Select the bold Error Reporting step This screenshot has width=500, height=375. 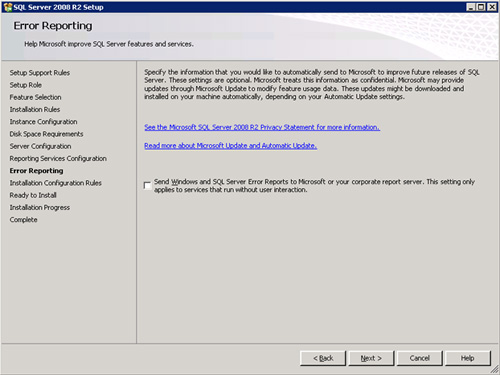point(36,171)
